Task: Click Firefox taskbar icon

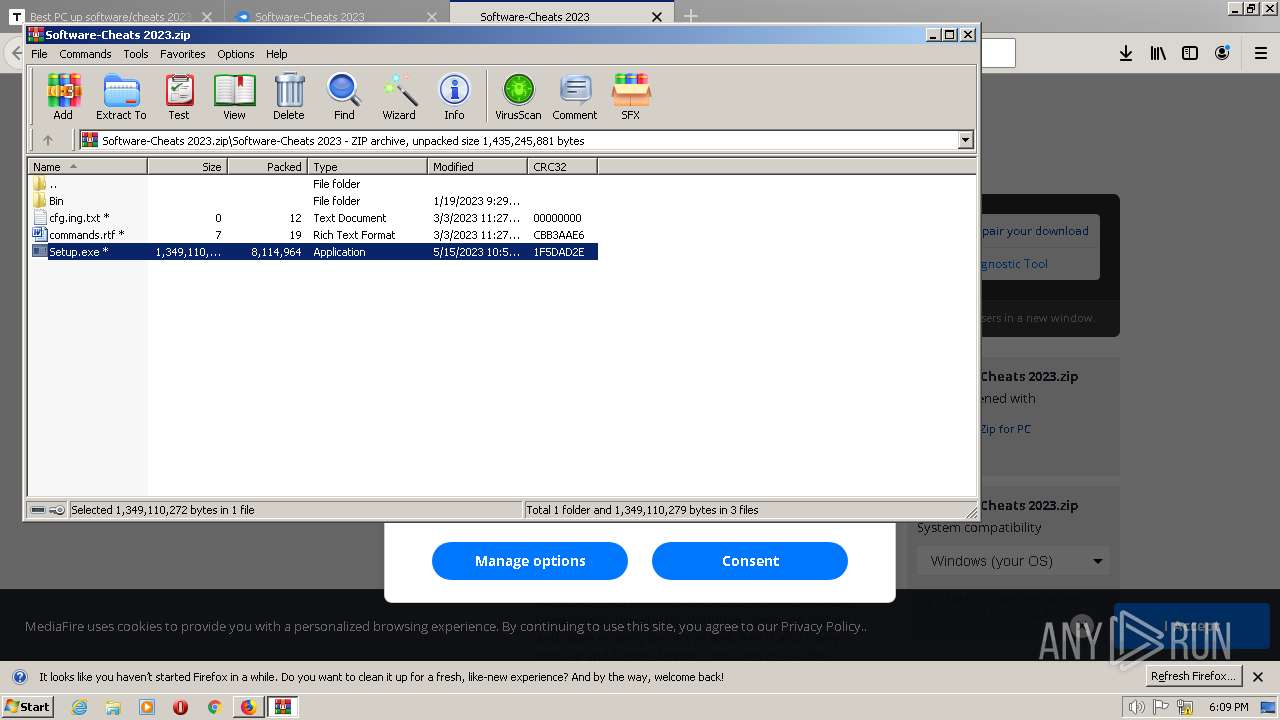Action: pyautogui.click(x=248, y=707)
